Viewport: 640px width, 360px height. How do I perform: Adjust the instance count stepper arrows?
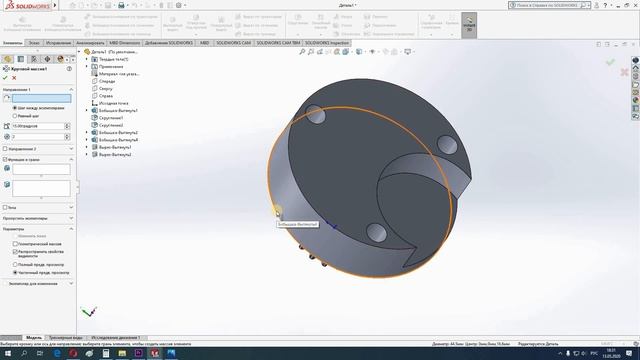pyautogui.click(x=67, y=137)
